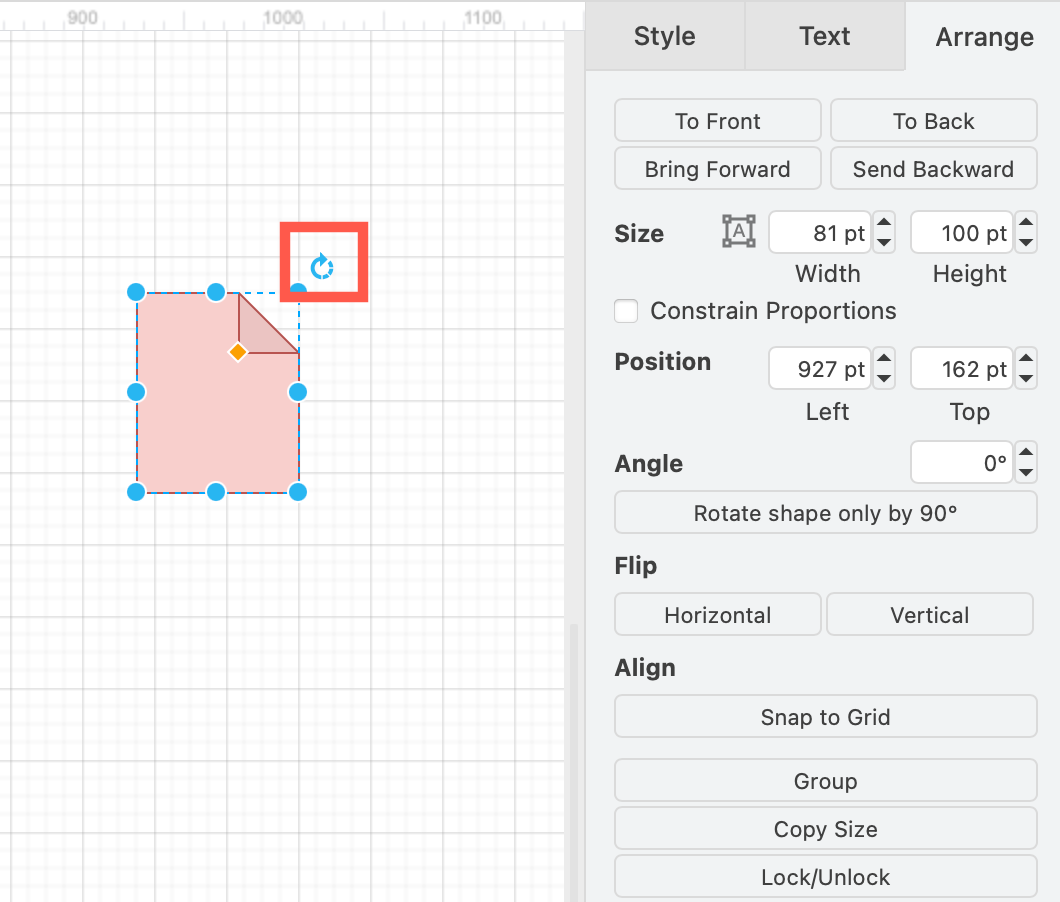Click the rotation handle above the shape
Image resolution: width=1060 pixels, height=902 pixels.
tap(322, 265)
